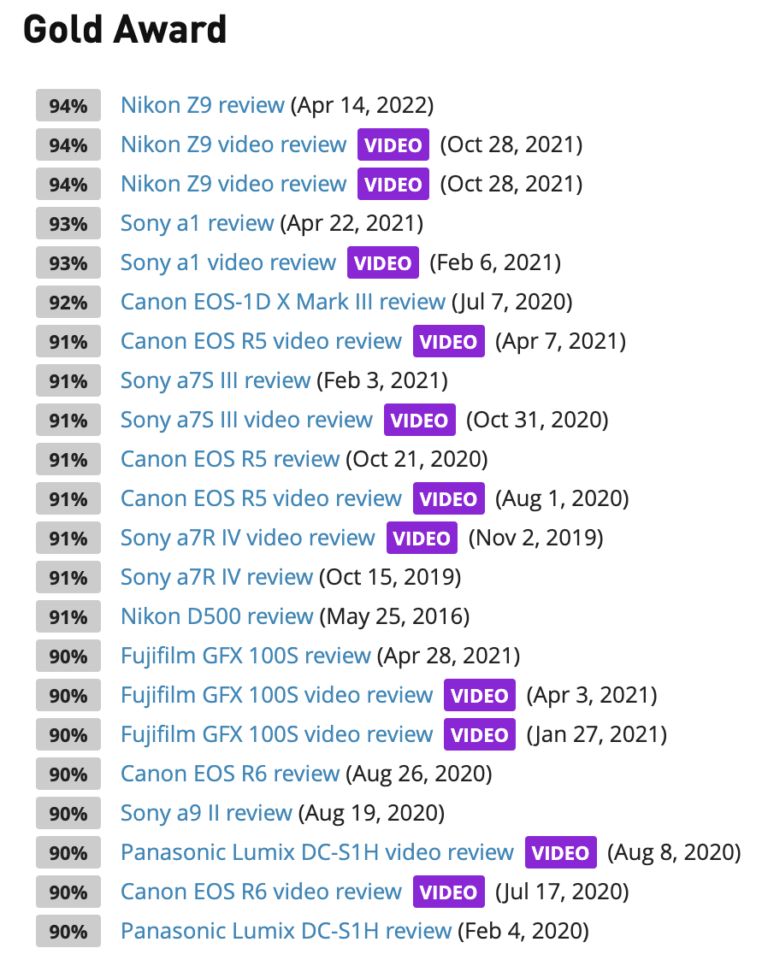Click the VIDEO badge on Fujifilm GFX 100S video review
This screenshot has width=768, height=954.
pos(479,695)
